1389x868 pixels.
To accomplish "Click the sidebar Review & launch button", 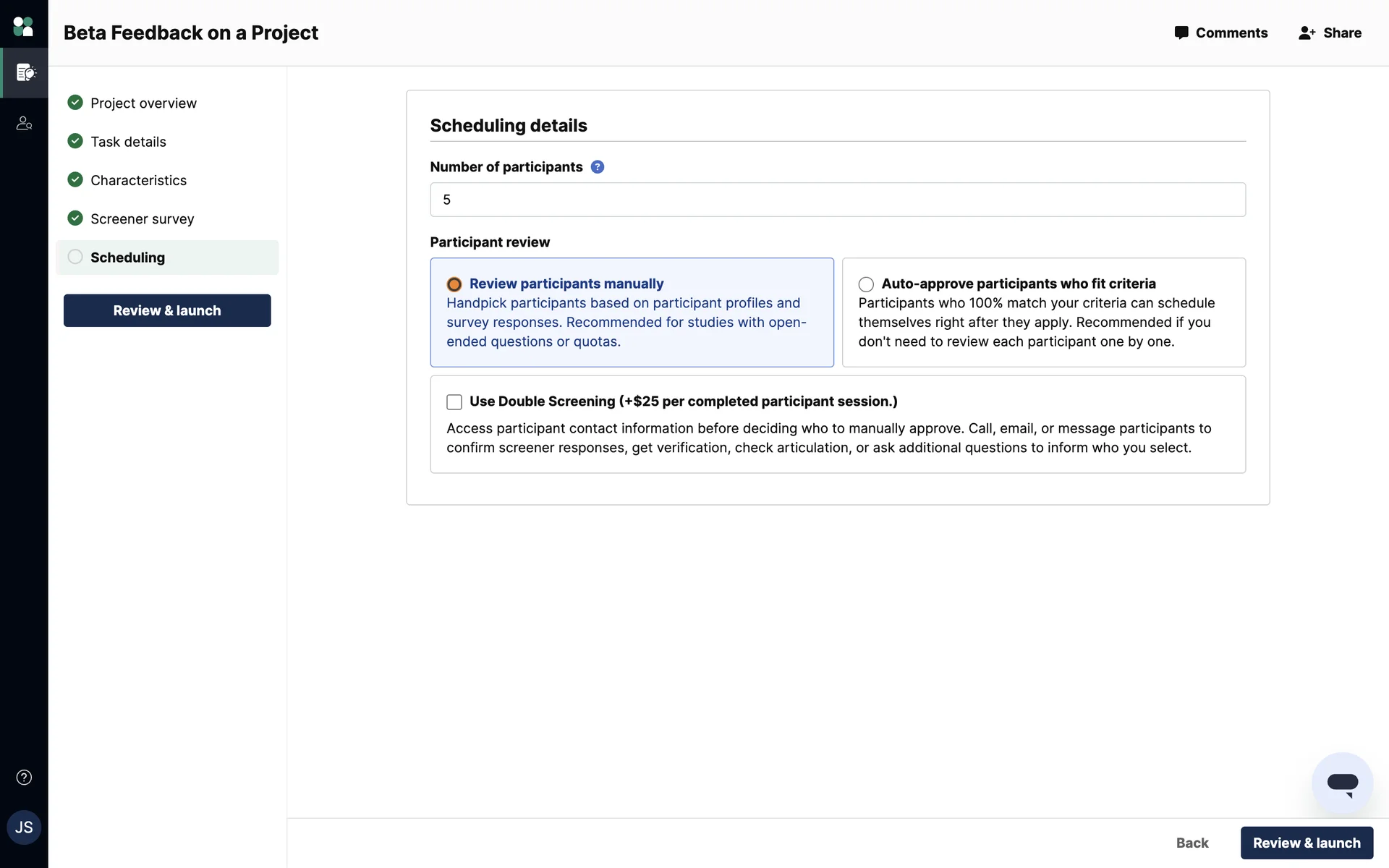I will [167, 310].
